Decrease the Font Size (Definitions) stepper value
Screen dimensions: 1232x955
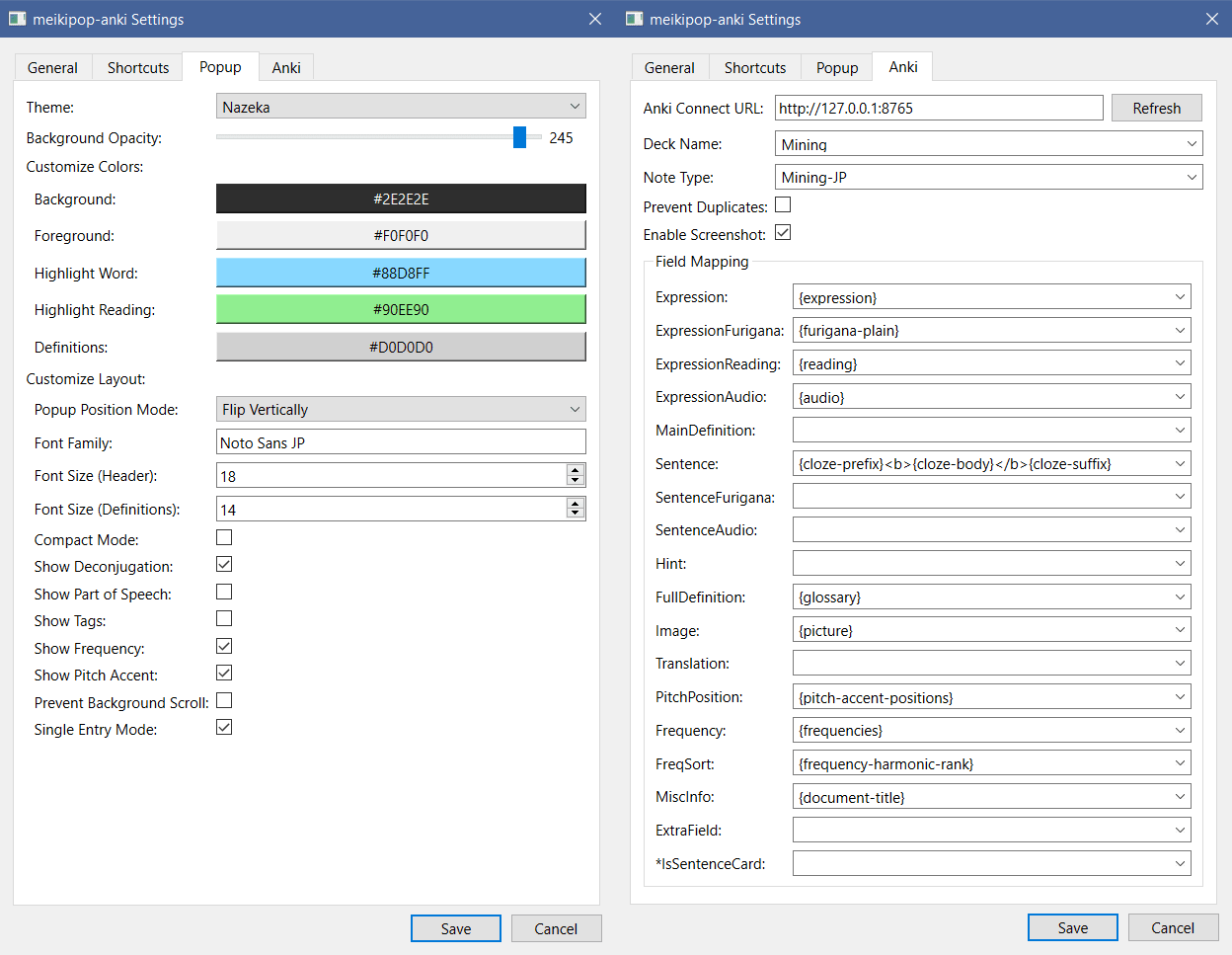pos(576,514)
